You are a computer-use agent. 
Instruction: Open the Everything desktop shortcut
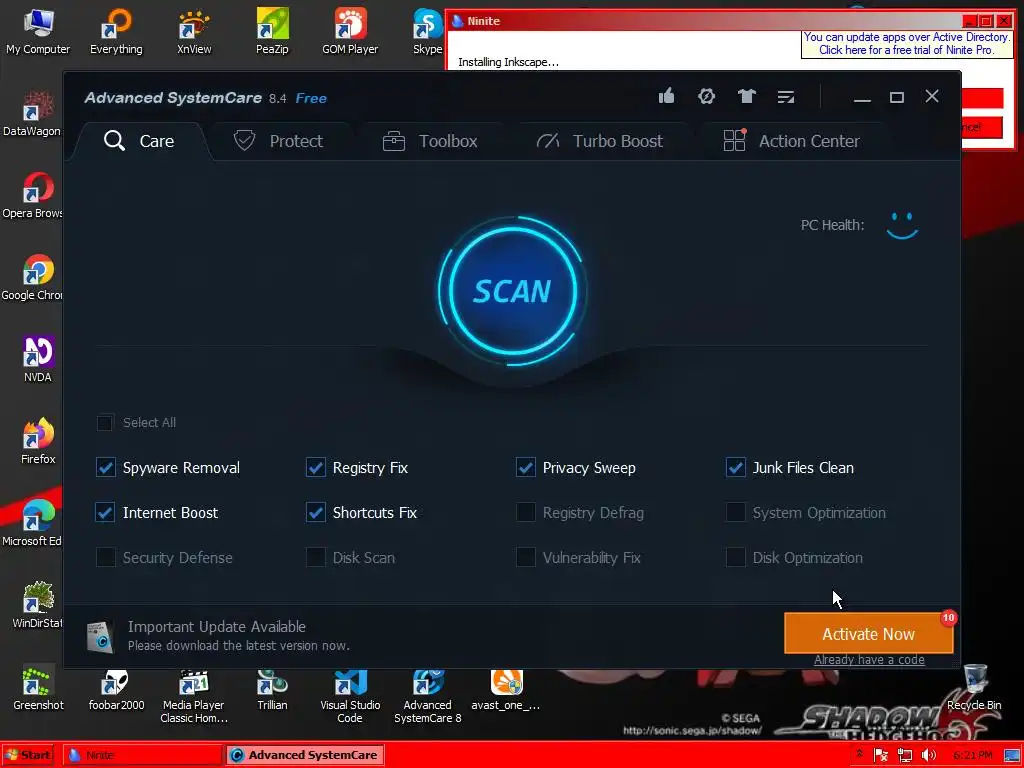point(116,32)
